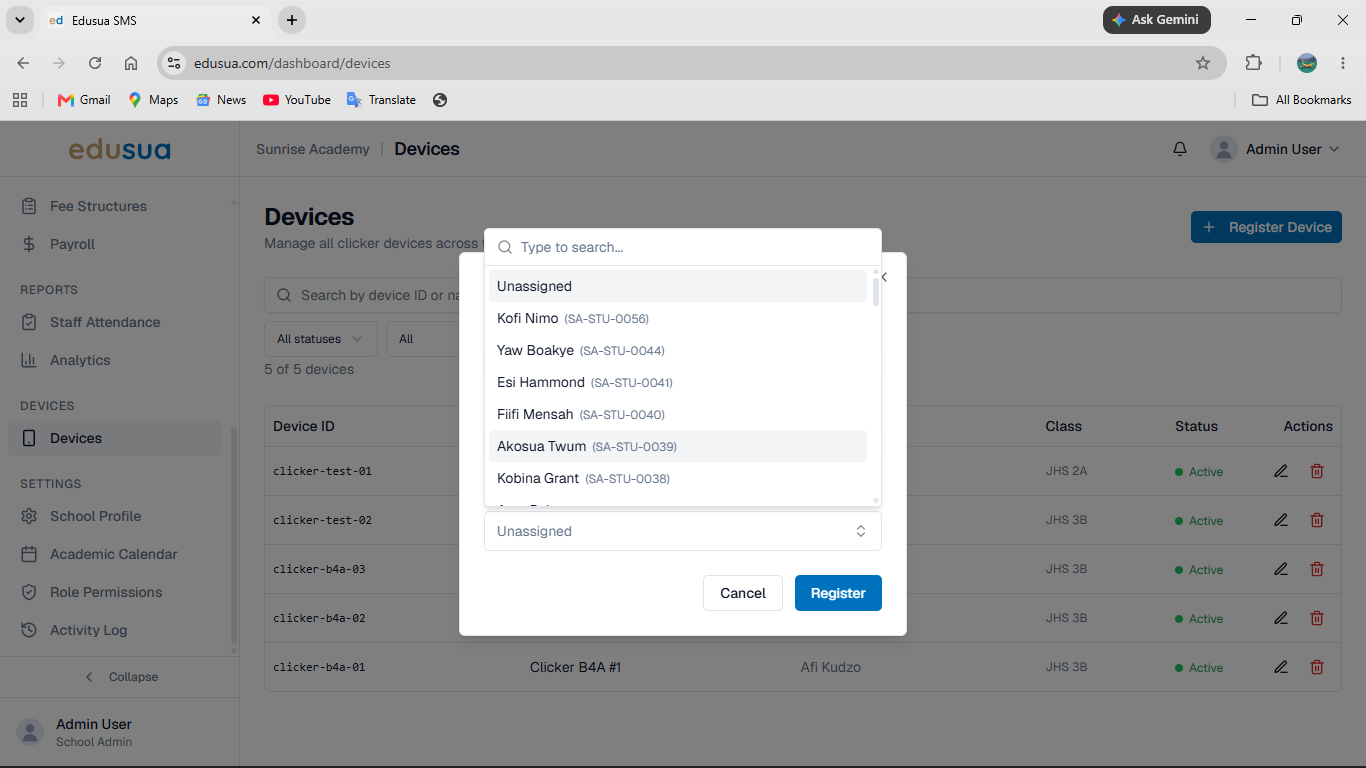Screen dimensions: 1366x768
Task: Close the Edusua SMS tab
Action: click(x=256, y=20)
